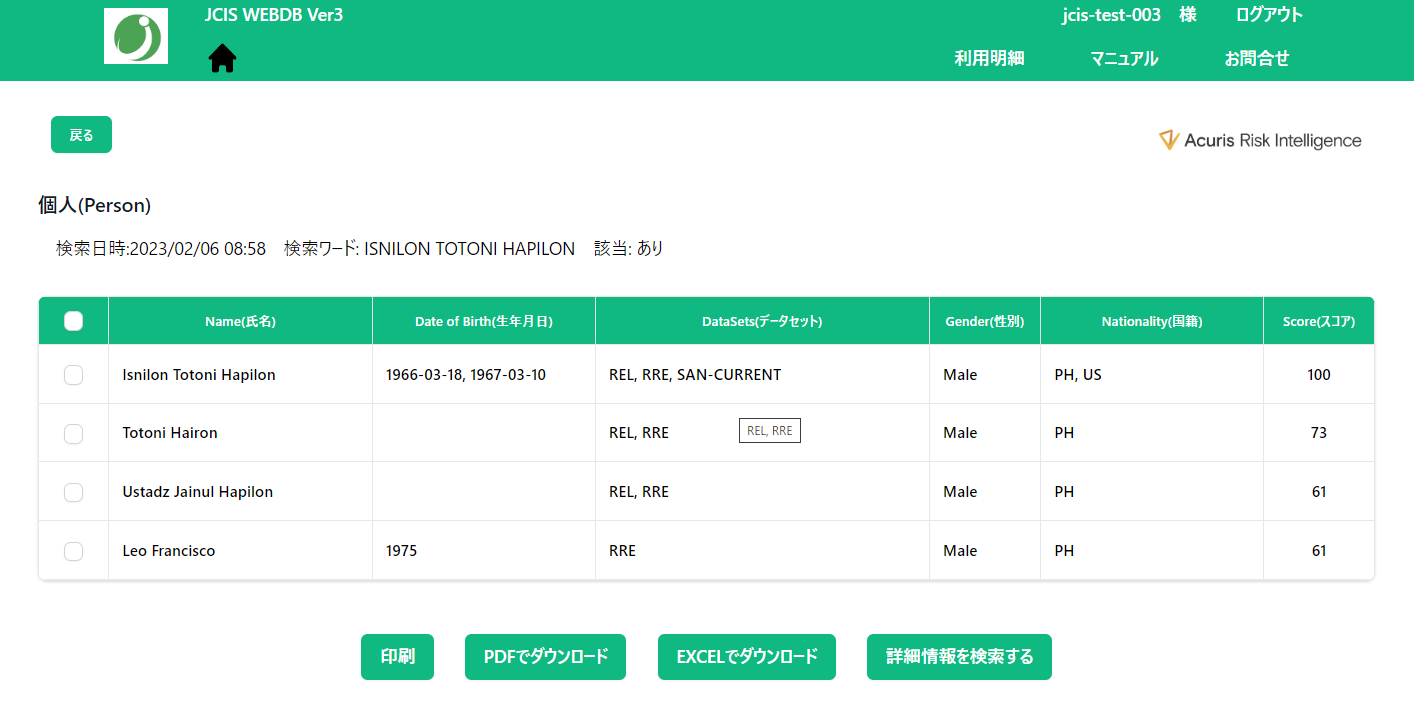
Task: Click the Score(スコア) column header
Action: coord(1318,320)
